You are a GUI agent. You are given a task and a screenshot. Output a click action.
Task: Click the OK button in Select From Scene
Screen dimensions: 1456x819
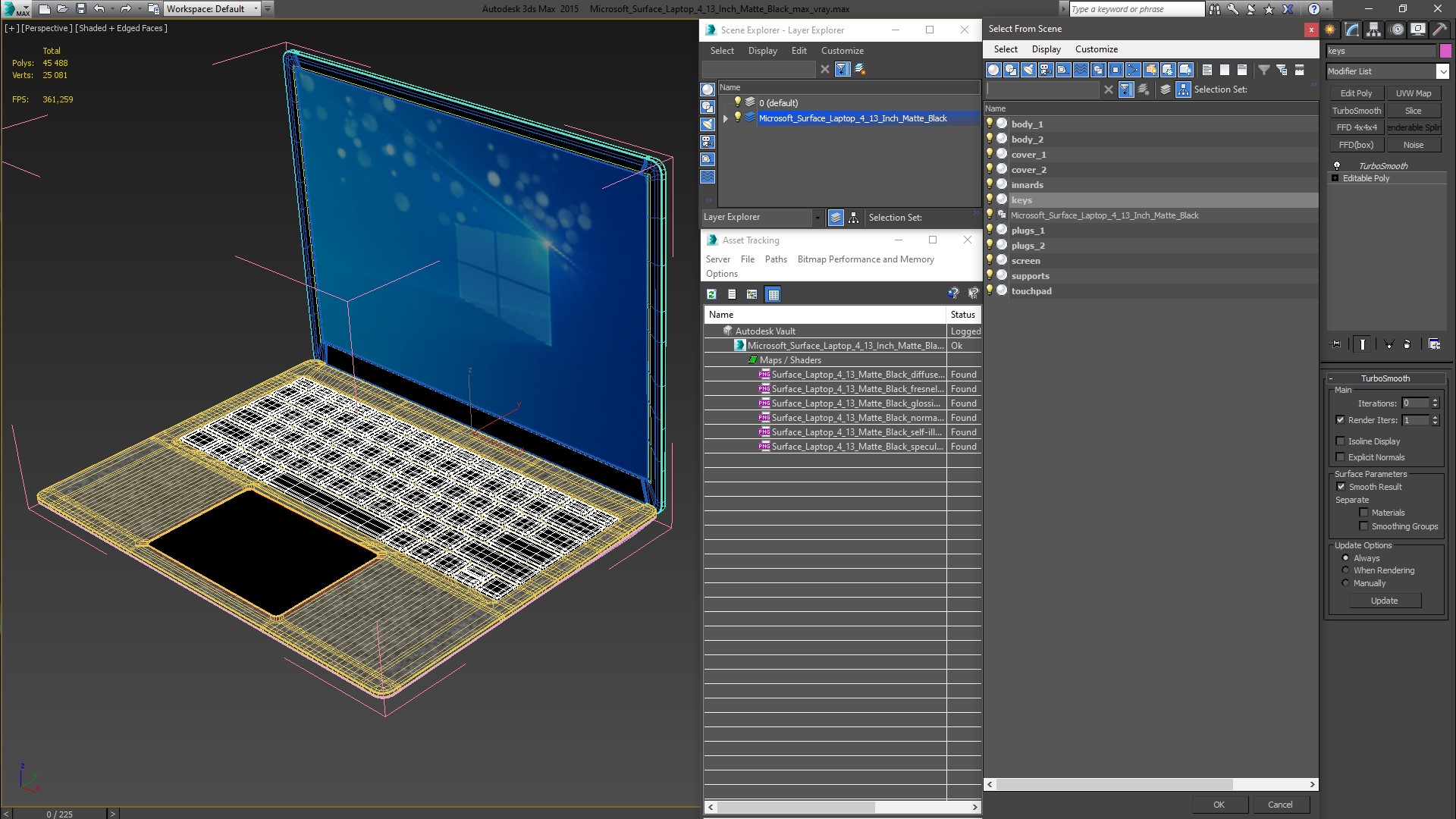pyautogui.click(x=1219, y=805)
